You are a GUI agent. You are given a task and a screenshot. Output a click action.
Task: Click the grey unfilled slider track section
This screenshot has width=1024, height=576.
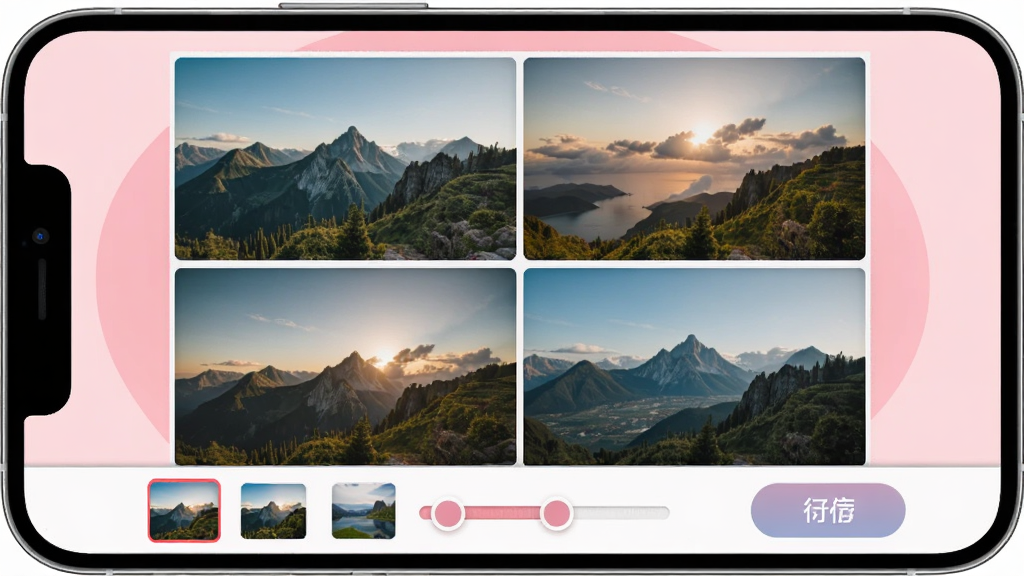(x=621, y=513)
